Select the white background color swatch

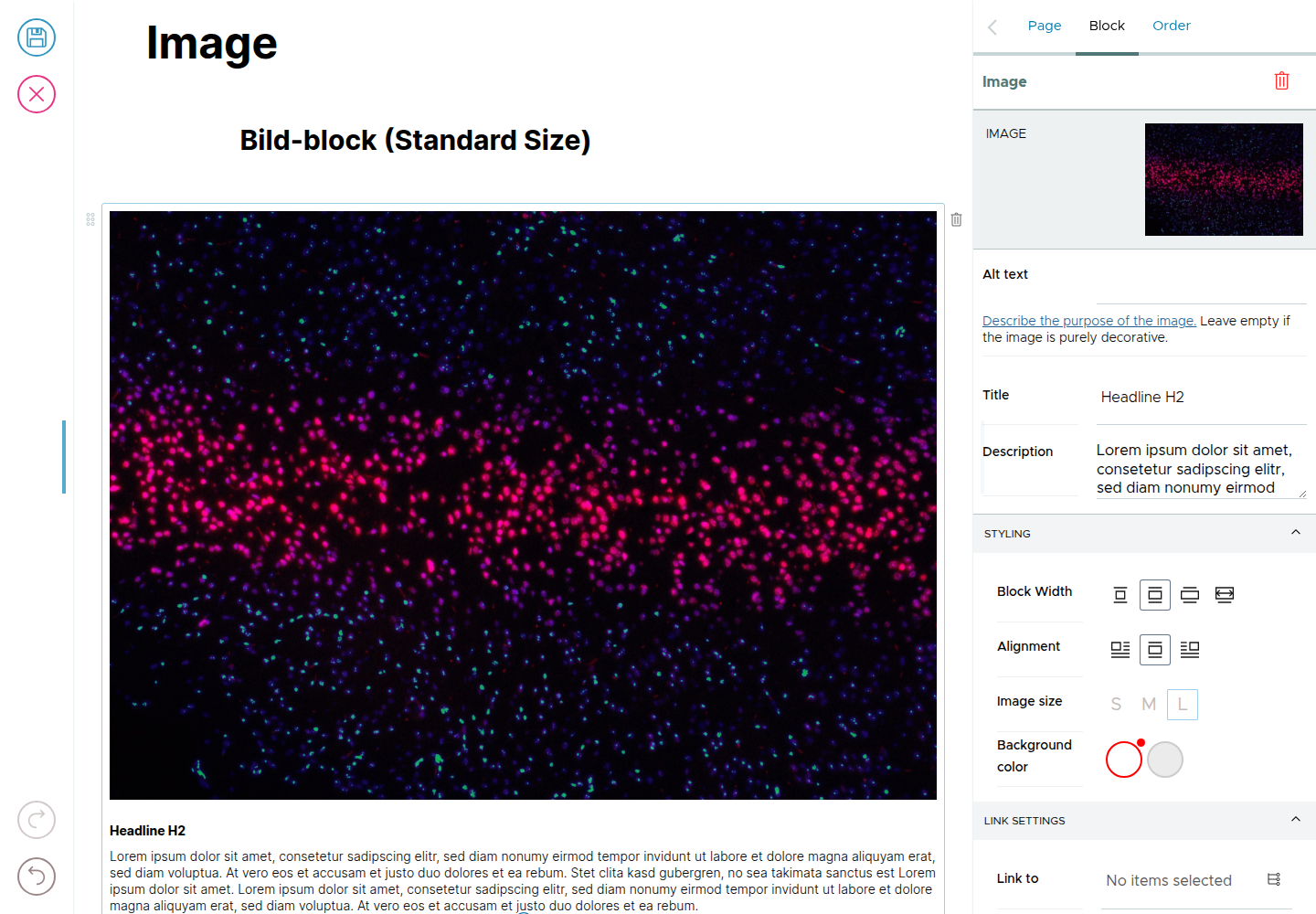1124,760
